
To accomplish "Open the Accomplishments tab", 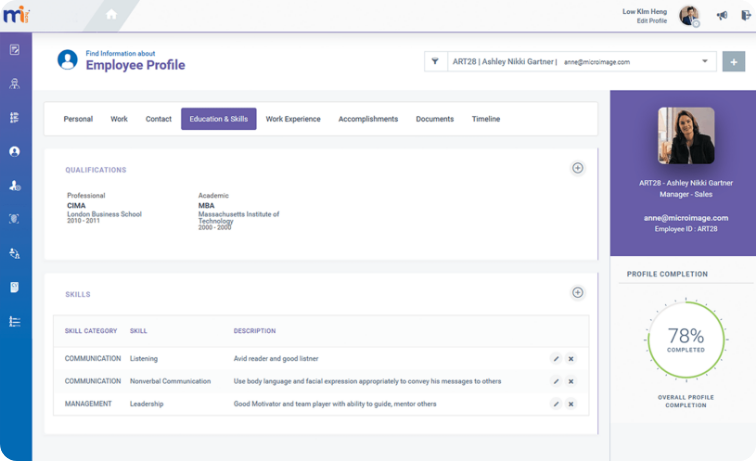I will [368, 119].
